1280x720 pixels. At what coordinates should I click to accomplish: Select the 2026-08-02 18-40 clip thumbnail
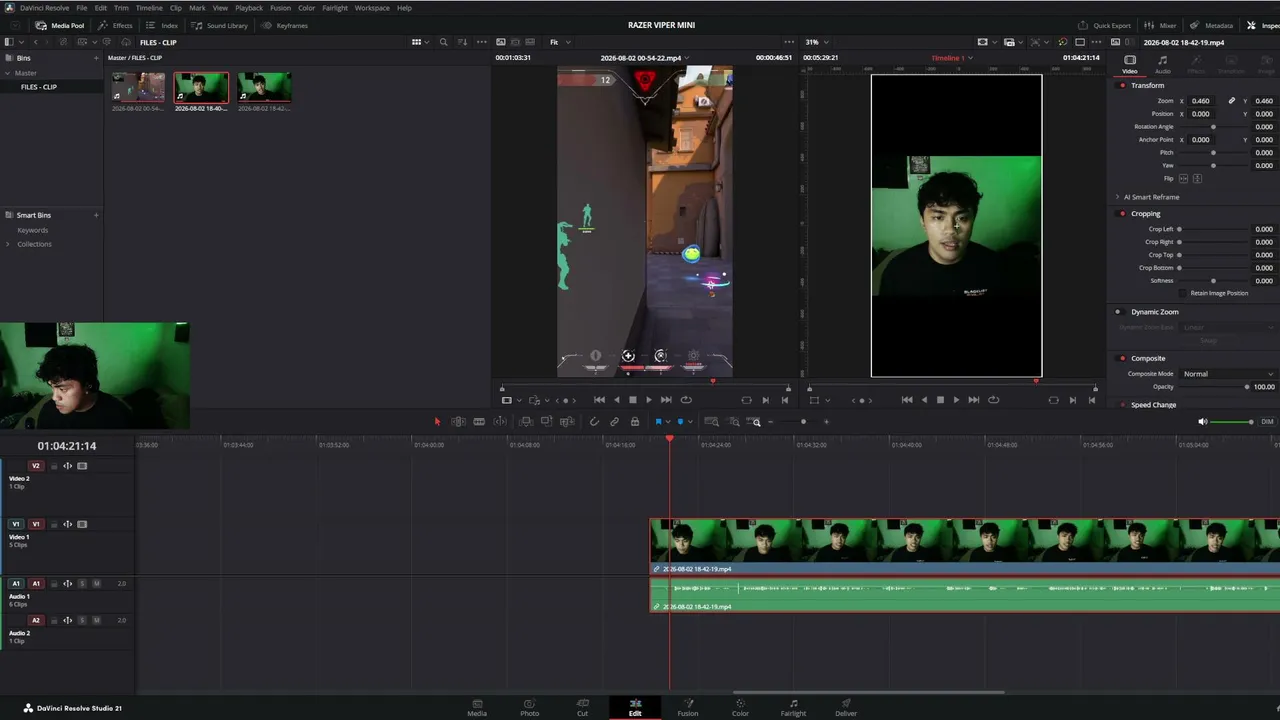click(201, 88)
